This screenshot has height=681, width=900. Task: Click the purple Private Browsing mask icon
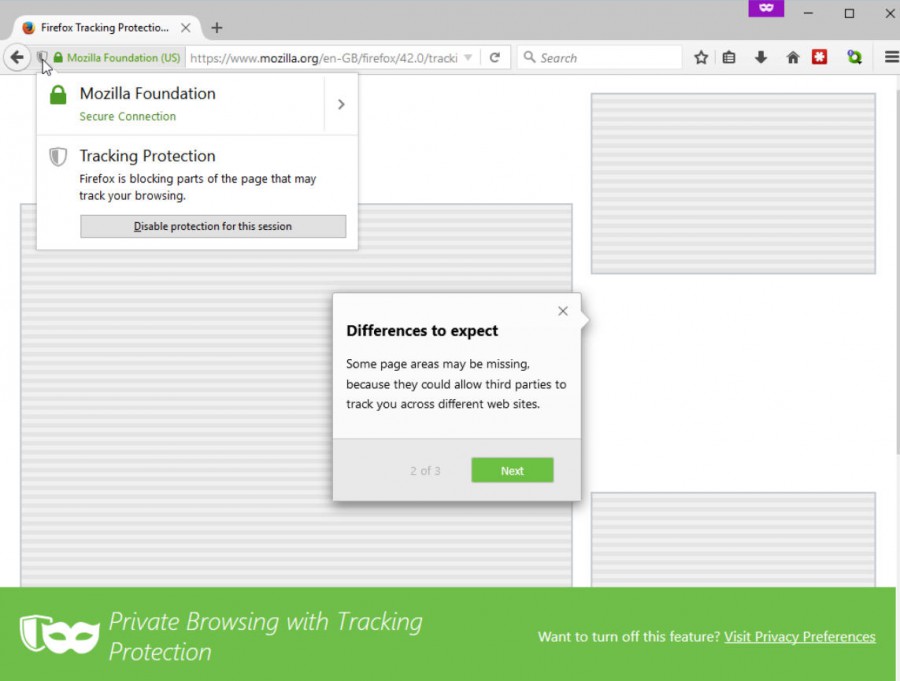766,9
